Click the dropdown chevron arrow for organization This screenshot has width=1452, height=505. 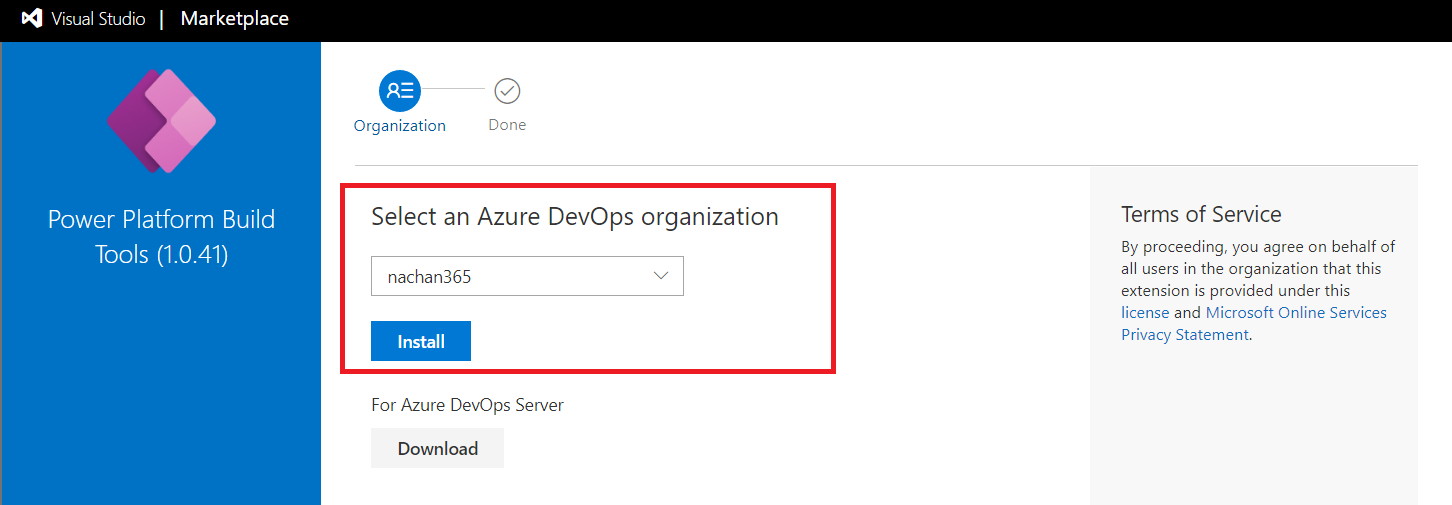click(660, 276)
